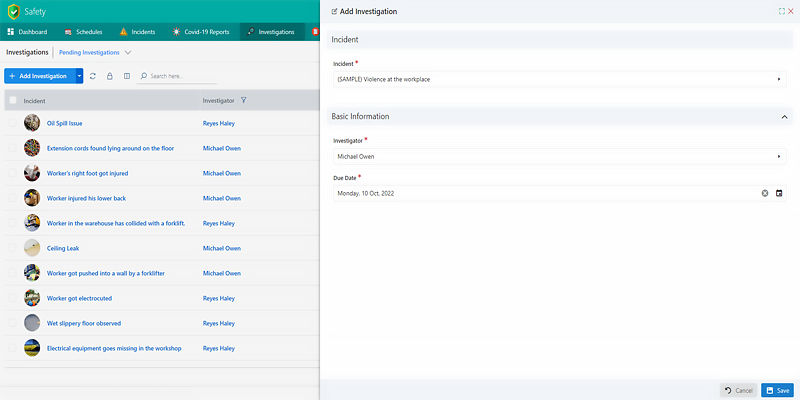Click the Safety shield logo
The height and width of the screenshot is (400, 800).
click(x=13, y=11)
